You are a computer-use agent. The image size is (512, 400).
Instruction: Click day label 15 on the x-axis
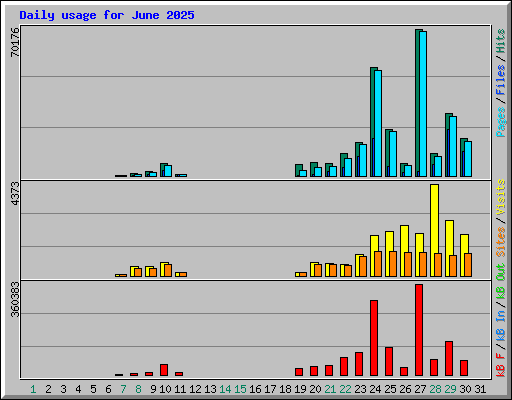240,389
